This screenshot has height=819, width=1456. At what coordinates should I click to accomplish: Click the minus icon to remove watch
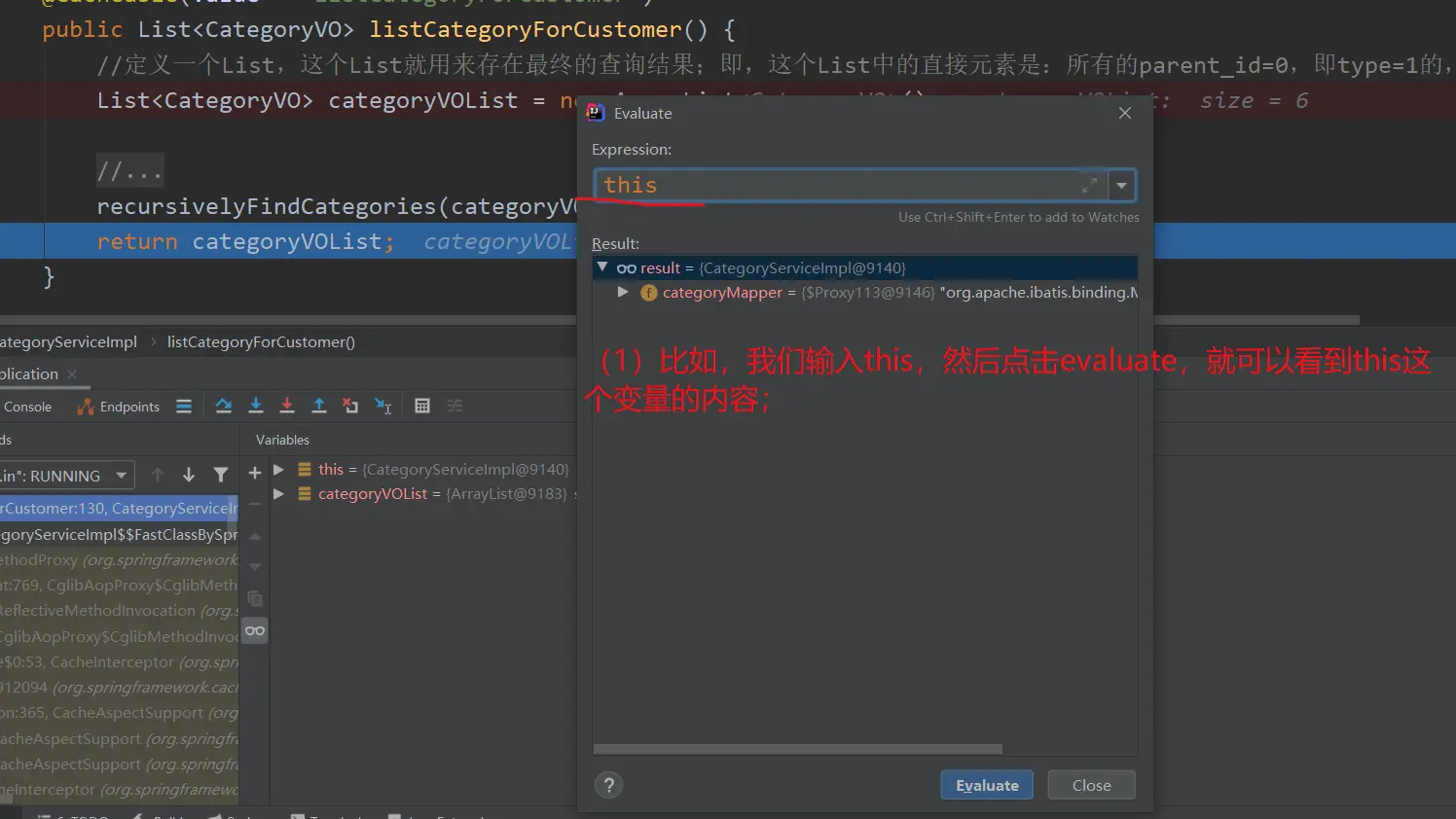point(255,504)
